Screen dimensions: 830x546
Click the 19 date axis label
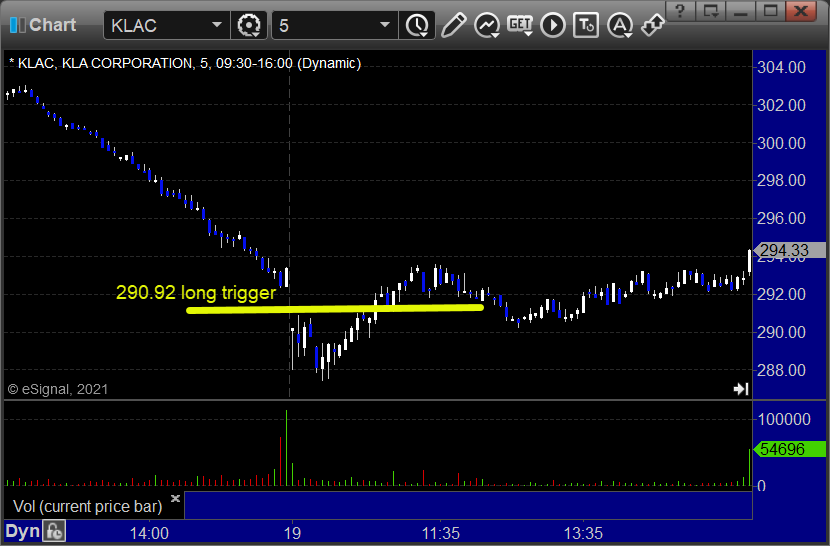(x=292, y=533)
